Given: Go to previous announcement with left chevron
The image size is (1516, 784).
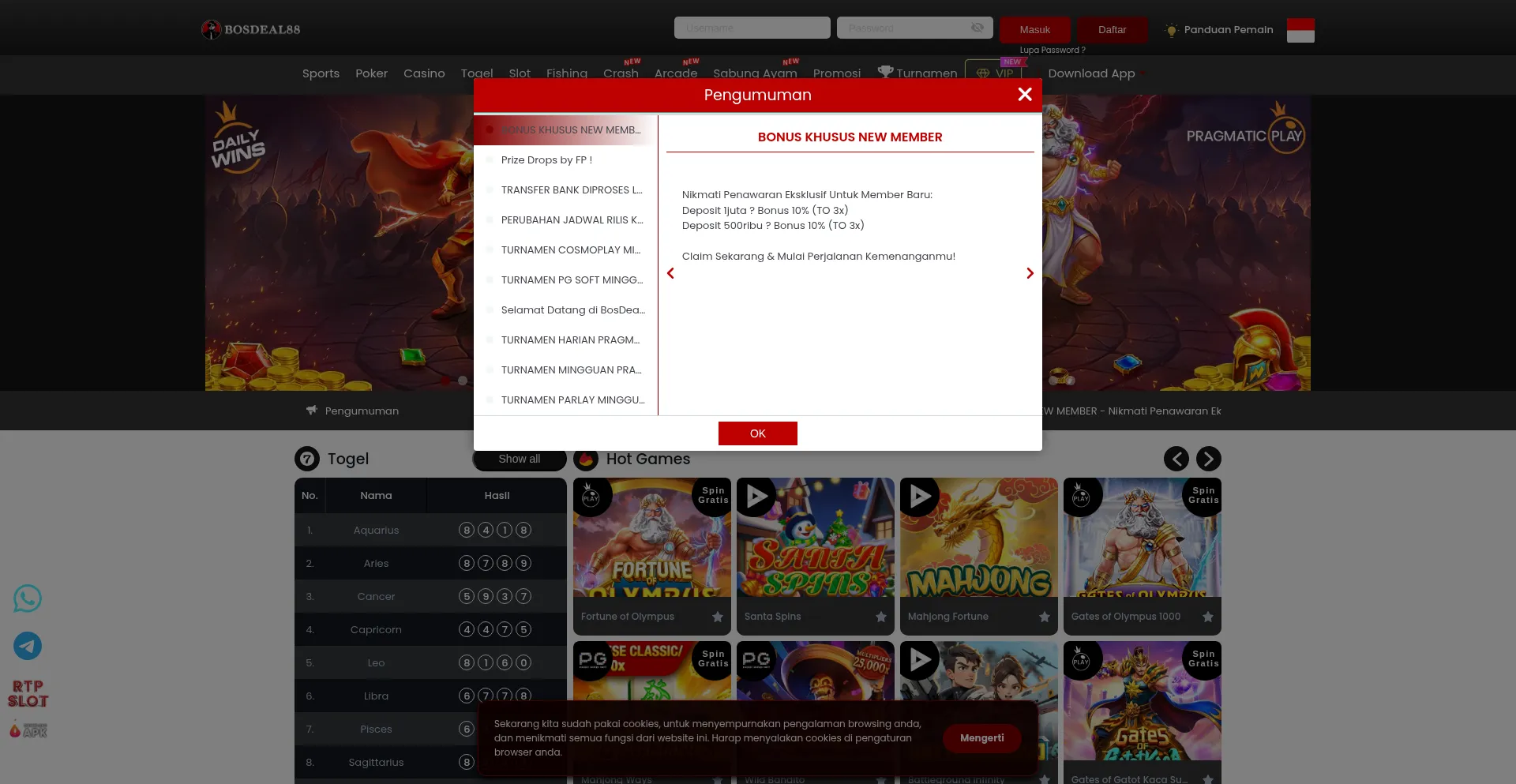Looking at the screenshot, I should [x=670, y=273].
